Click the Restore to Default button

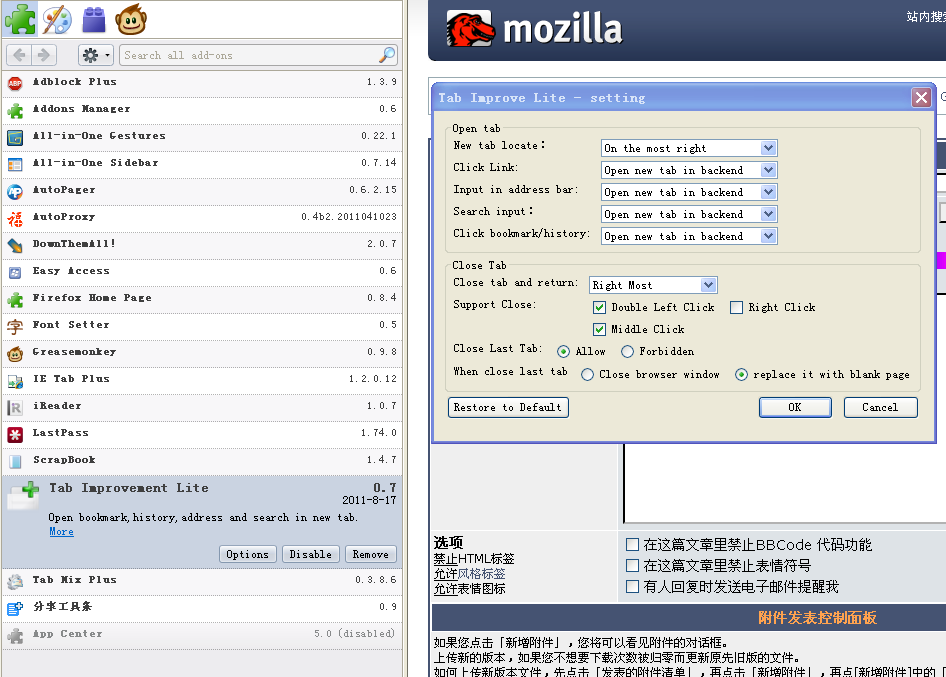pyautogui.click(x=508, y=407)
